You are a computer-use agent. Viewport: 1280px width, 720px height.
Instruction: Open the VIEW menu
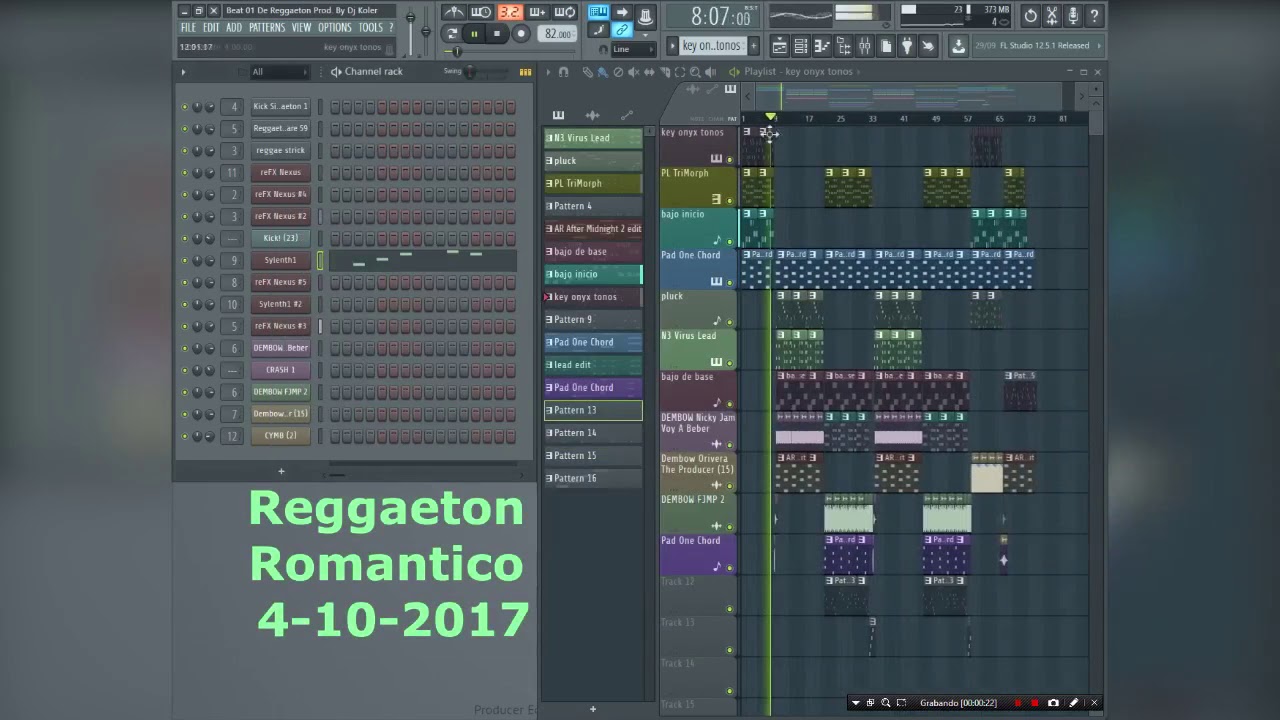[301, 28]
